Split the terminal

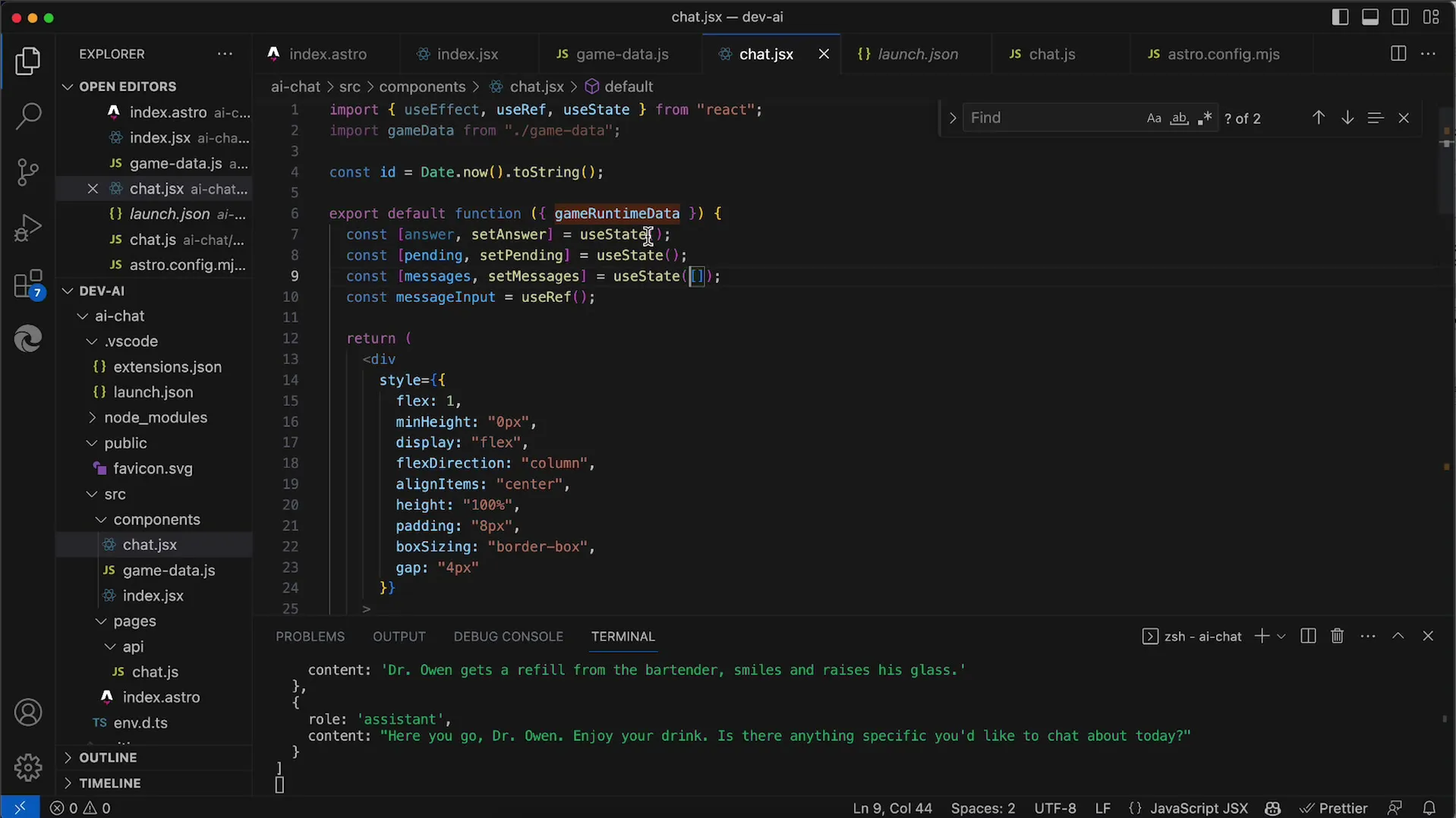[x=1308, y=636]
